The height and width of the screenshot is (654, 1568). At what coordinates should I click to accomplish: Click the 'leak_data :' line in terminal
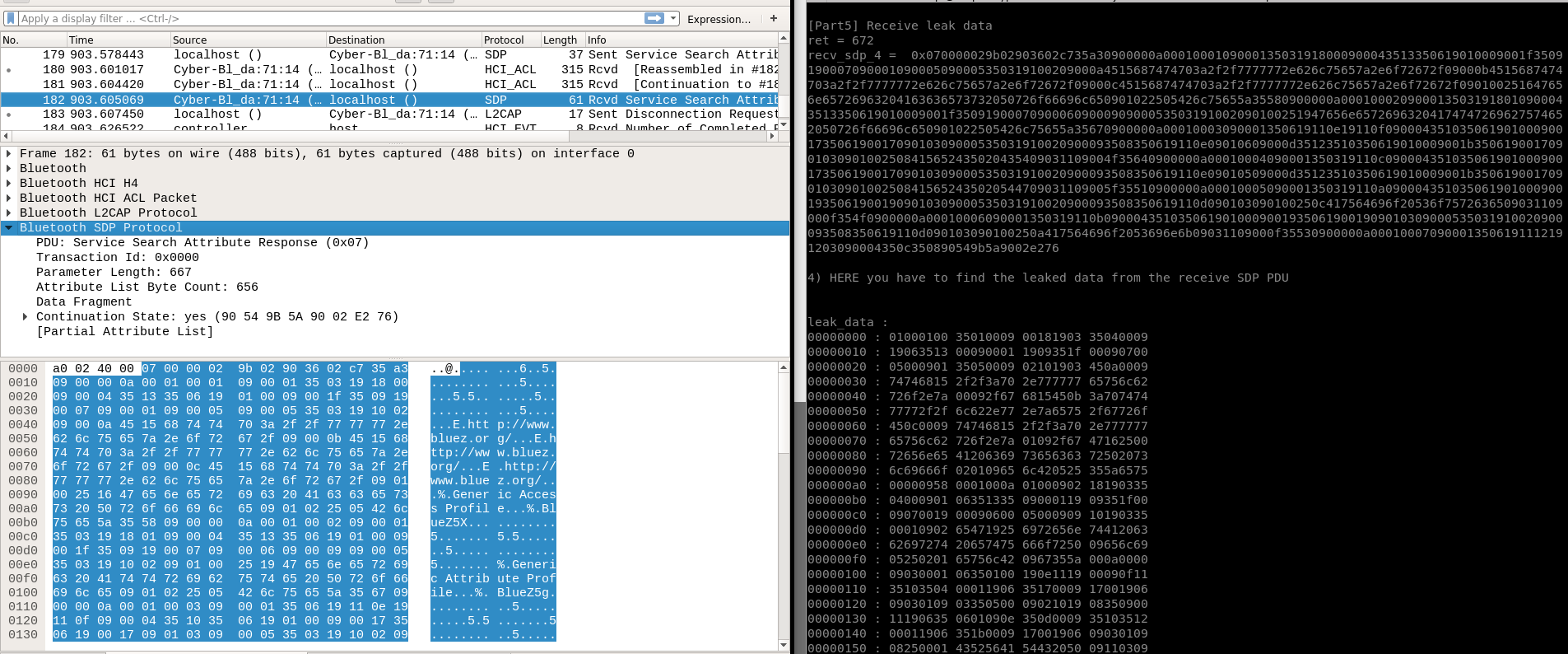[x=848, y=322]
